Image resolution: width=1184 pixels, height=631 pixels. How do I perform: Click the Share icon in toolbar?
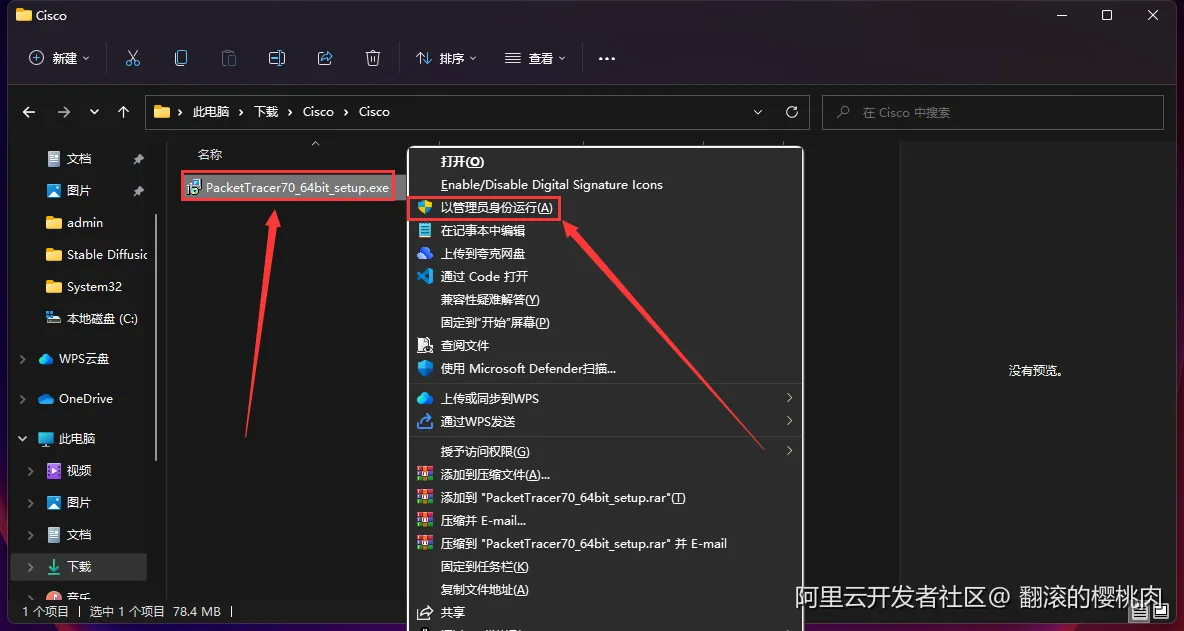(325, 58)
